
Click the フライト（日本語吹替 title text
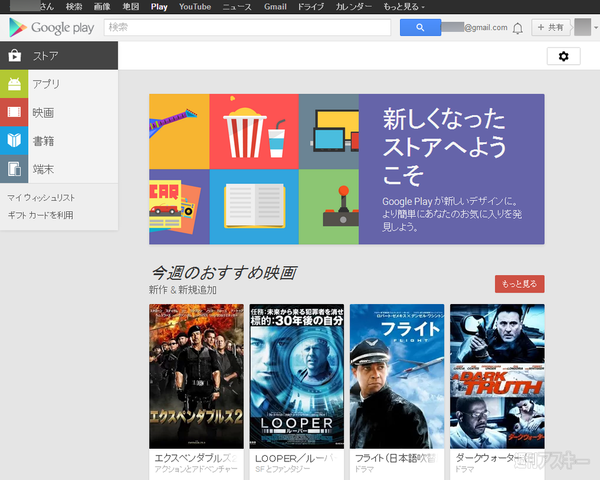point(396,458)
